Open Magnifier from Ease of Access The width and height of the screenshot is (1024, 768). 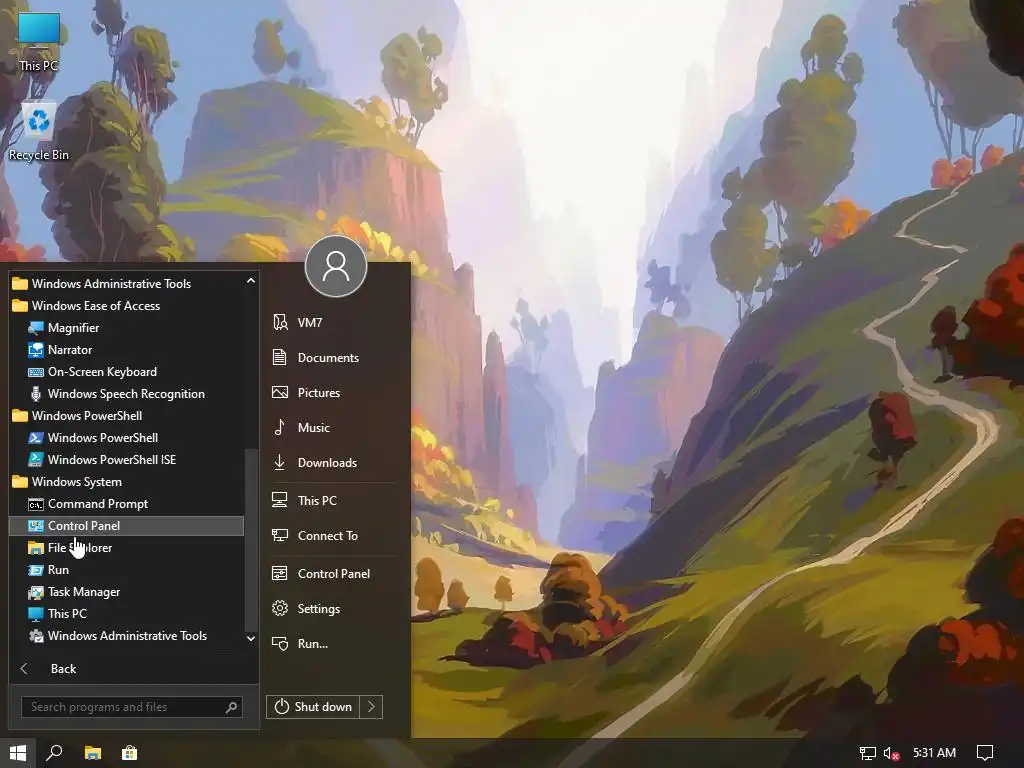coord(126,328)
